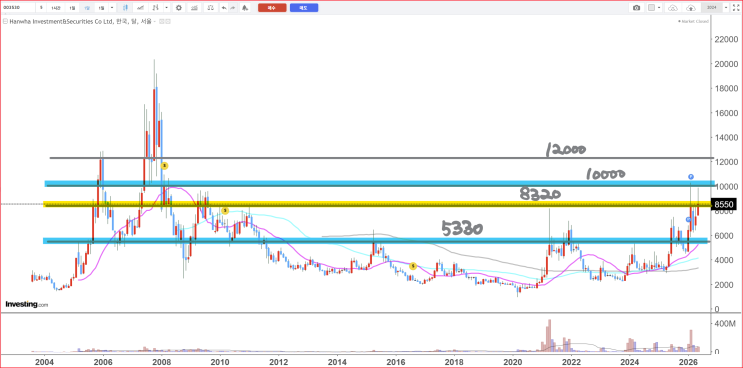Collapse the chart legend box icon
The height and width of the screenshot is (368, 743).
[5, 21]
